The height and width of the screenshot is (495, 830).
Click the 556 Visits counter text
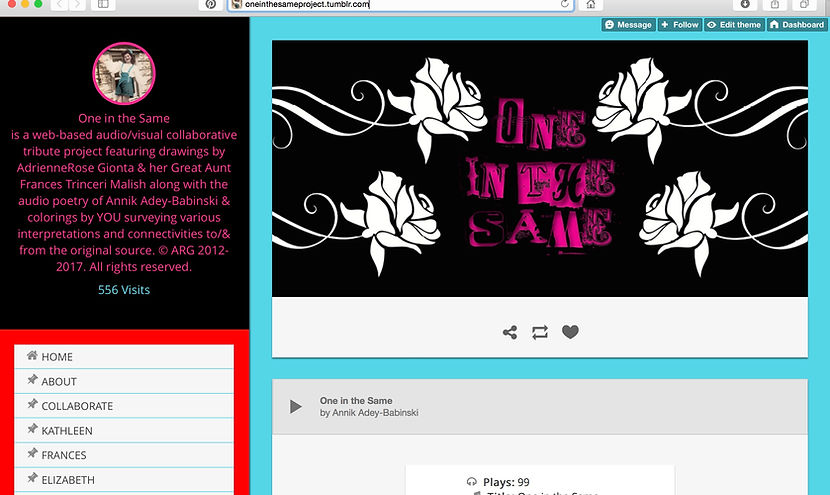(124, 290)
